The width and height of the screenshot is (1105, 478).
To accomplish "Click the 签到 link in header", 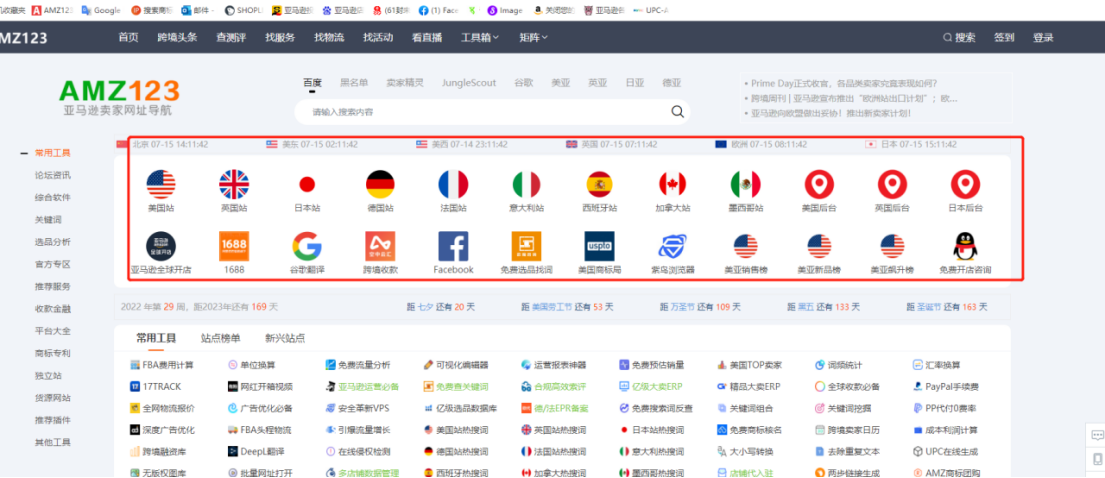I will [x=1004, y=37].
